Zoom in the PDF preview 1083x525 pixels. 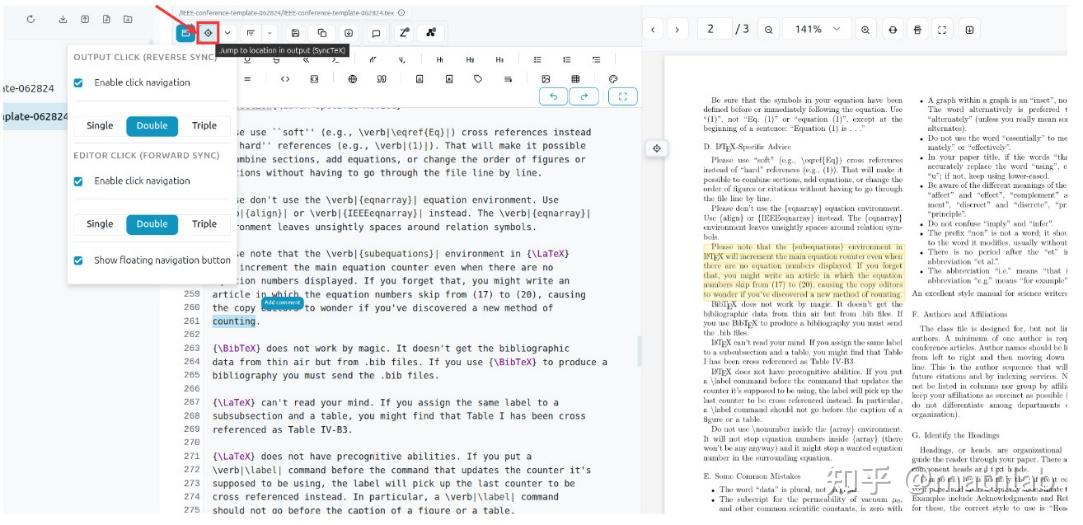coord(865,29)
